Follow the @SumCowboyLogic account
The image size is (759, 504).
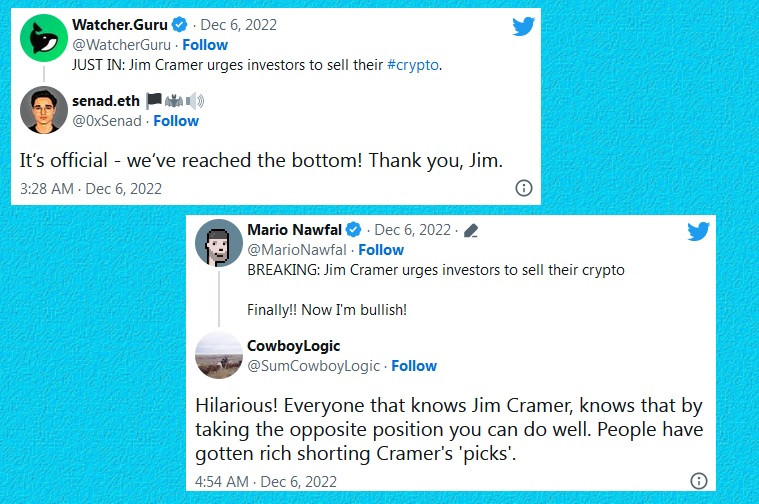(x=414, y=366)
